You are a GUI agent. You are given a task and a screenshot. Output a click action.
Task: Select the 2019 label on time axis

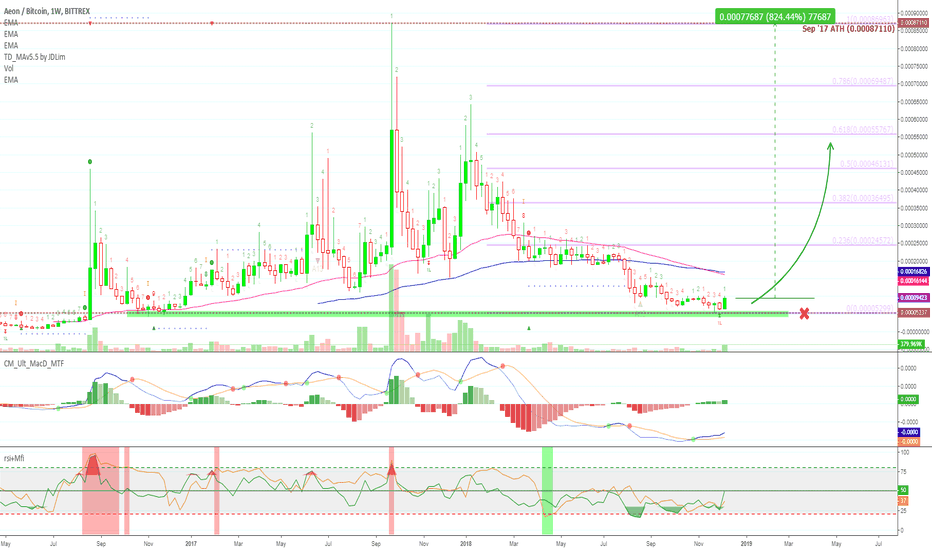point(746,543)
